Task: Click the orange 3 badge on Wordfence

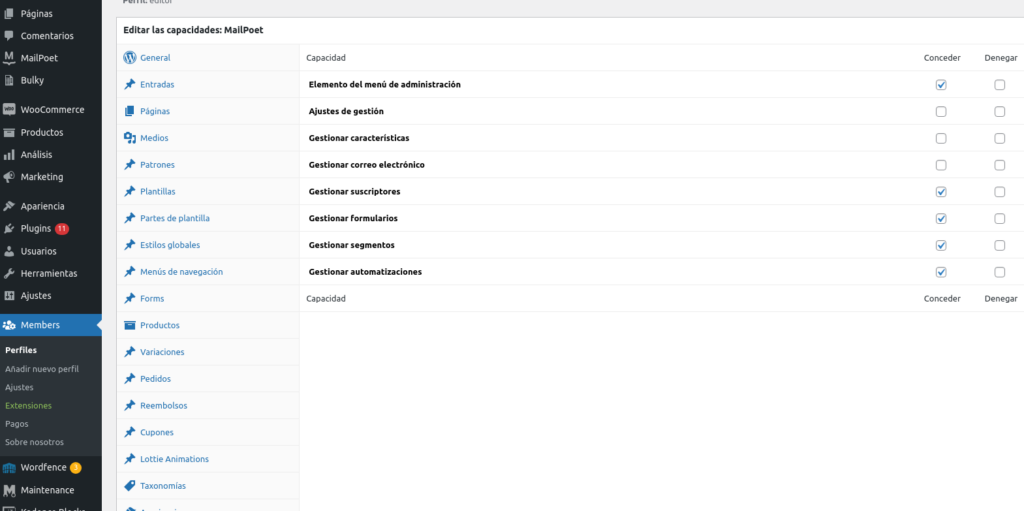Action: [76, 468]
